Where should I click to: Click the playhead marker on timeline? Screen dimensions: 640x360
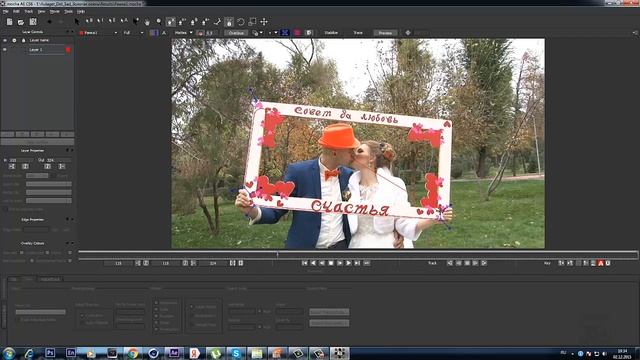coord(277,255)
